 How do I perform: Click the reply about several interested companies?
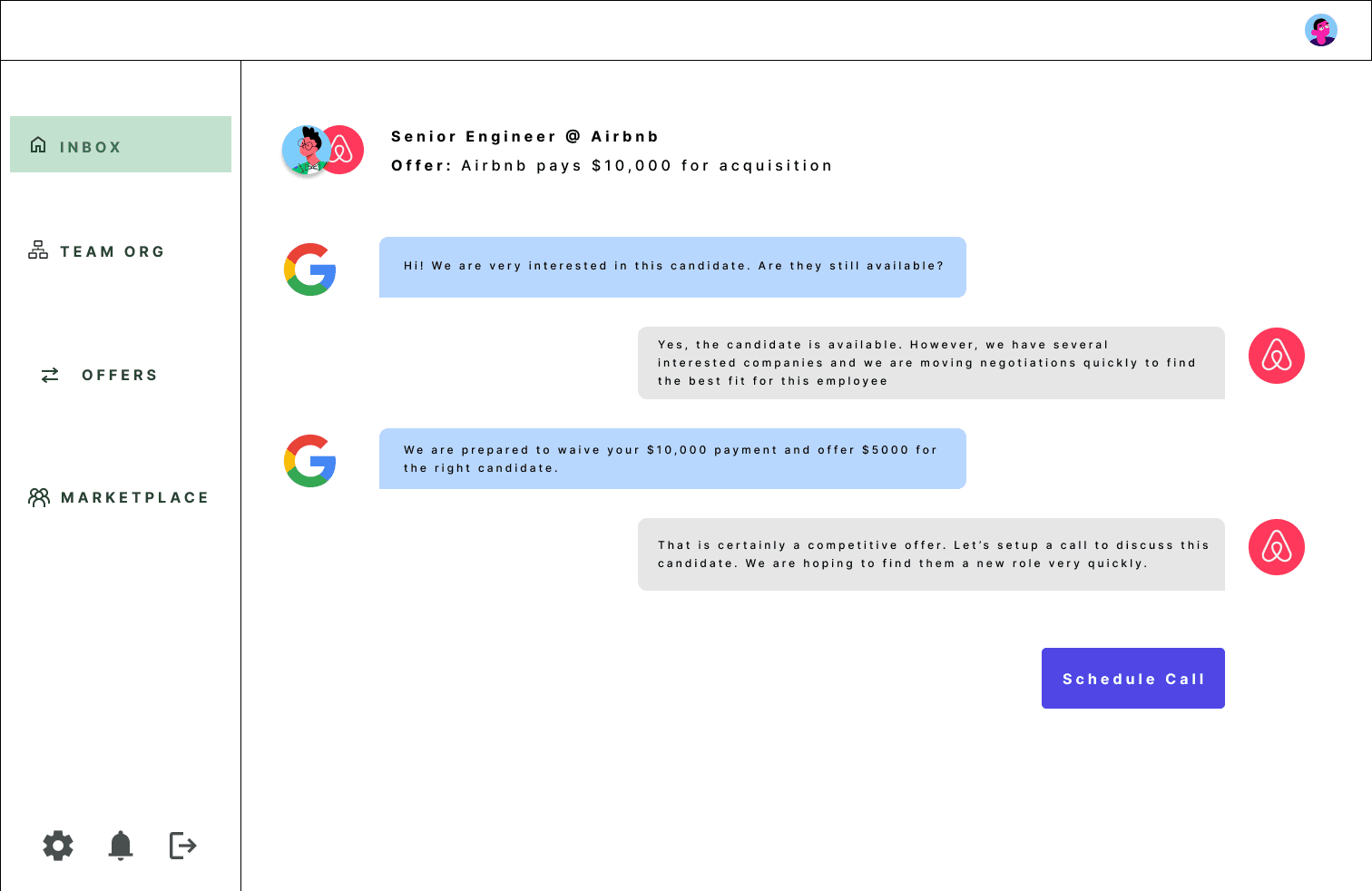coord(931,363)
